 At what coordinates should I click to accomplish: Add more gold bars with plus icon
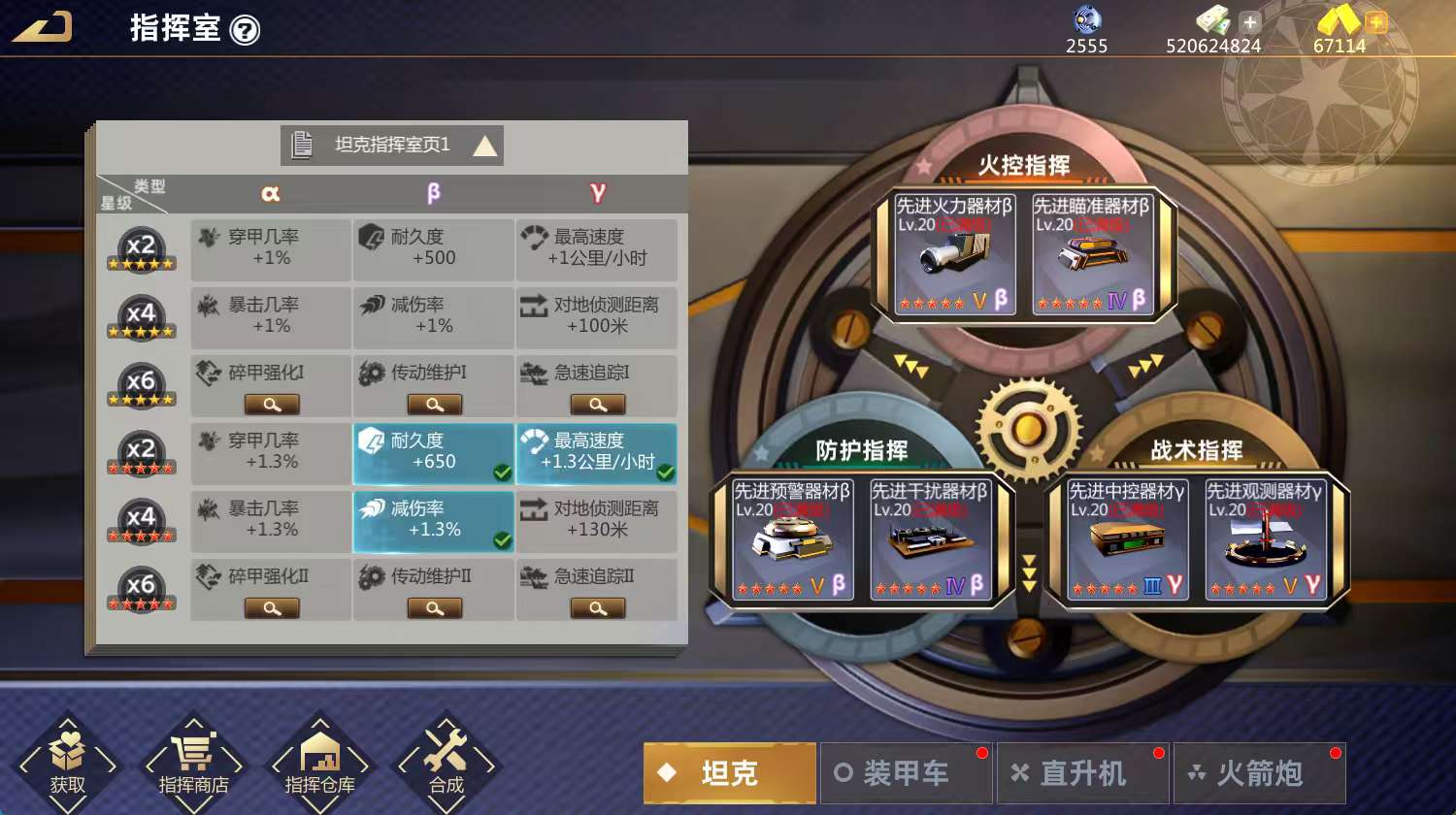coord(1375,21)
